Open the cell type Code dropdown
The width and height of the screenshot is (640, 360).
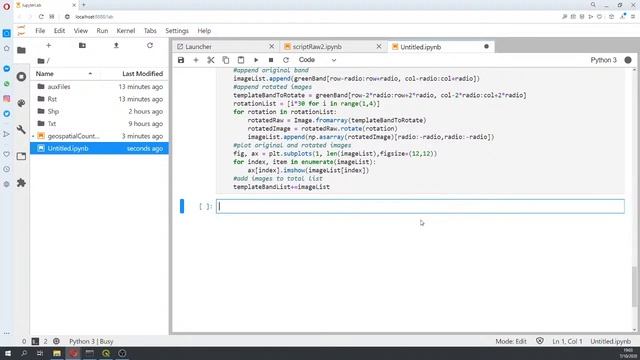coord(317,60)
